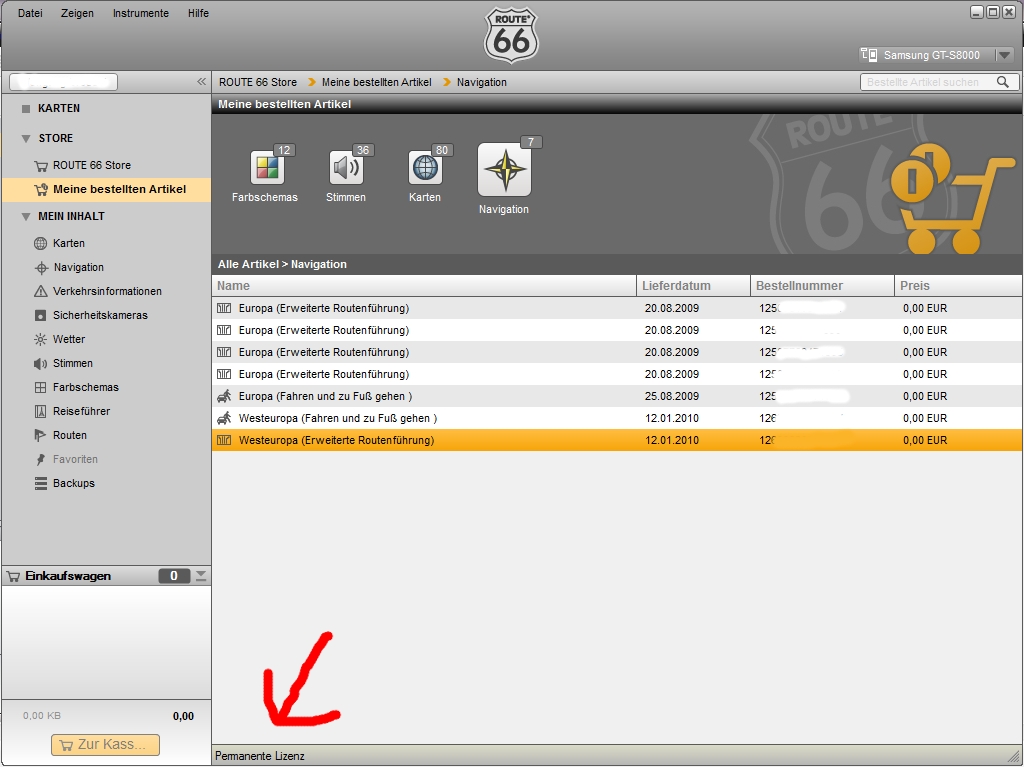Click Alle Artikel in list heading

point(248,264)
